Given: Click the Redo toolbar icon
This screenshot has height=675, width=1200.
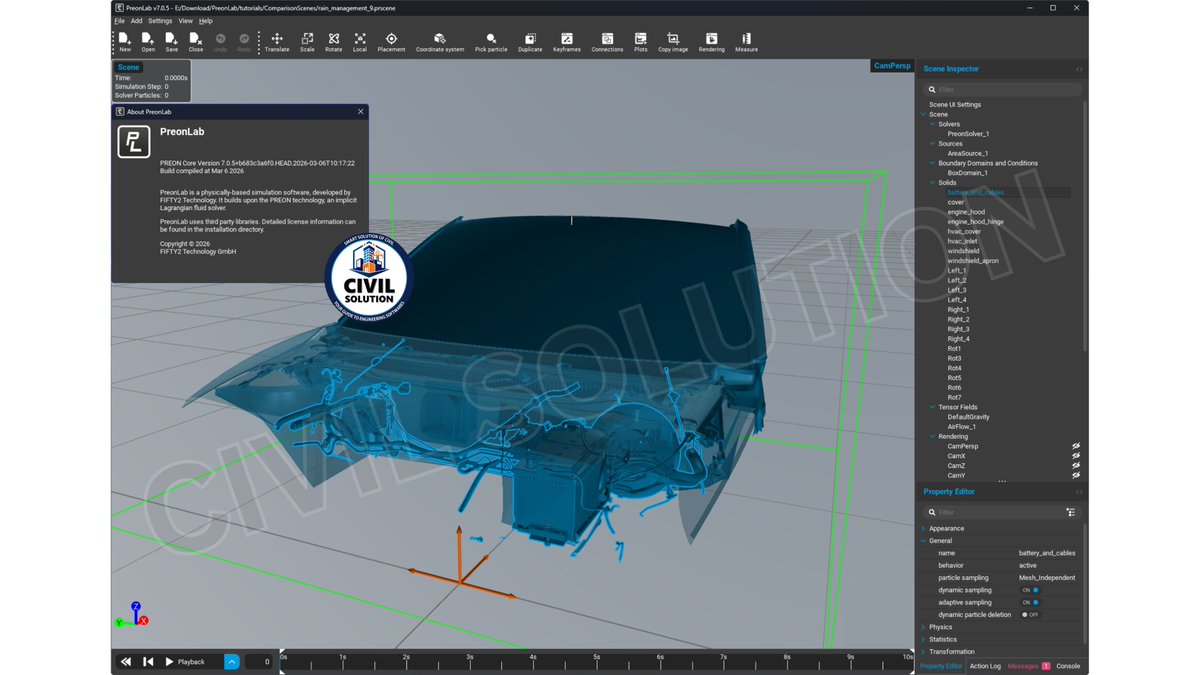Looking at the screenshot, I should (x=244, y=42).
